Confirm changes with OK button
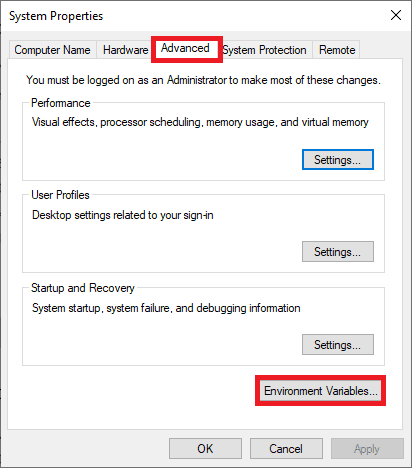412x468 pixels. coord(205,449)
